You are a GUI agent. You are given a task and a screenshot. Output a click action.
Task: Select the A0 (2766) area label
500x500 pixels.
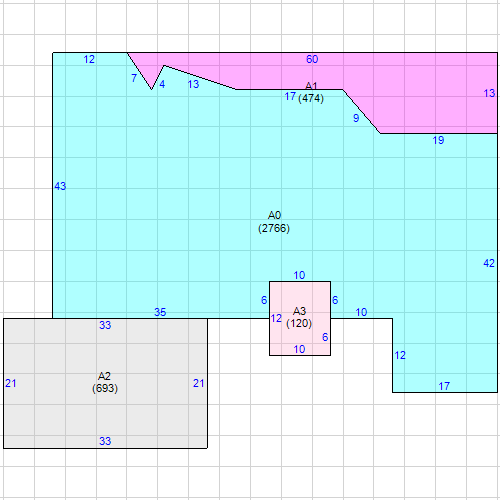point(274,222)
